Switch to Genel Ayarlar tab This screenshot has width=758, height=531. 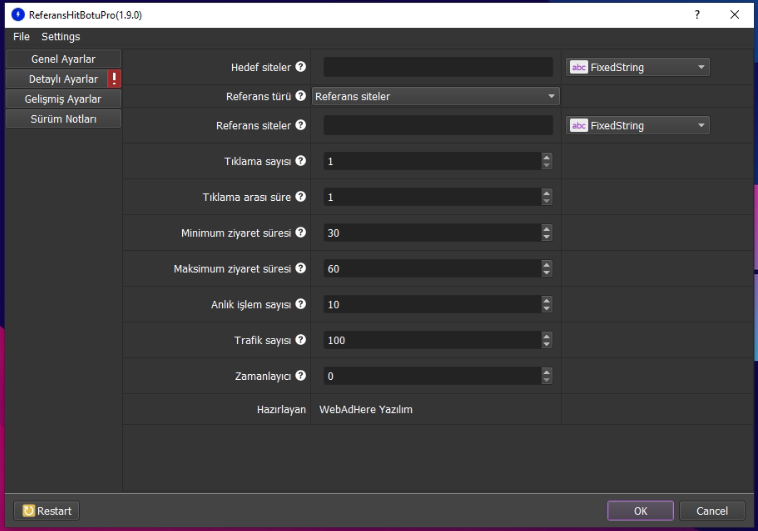63,59
